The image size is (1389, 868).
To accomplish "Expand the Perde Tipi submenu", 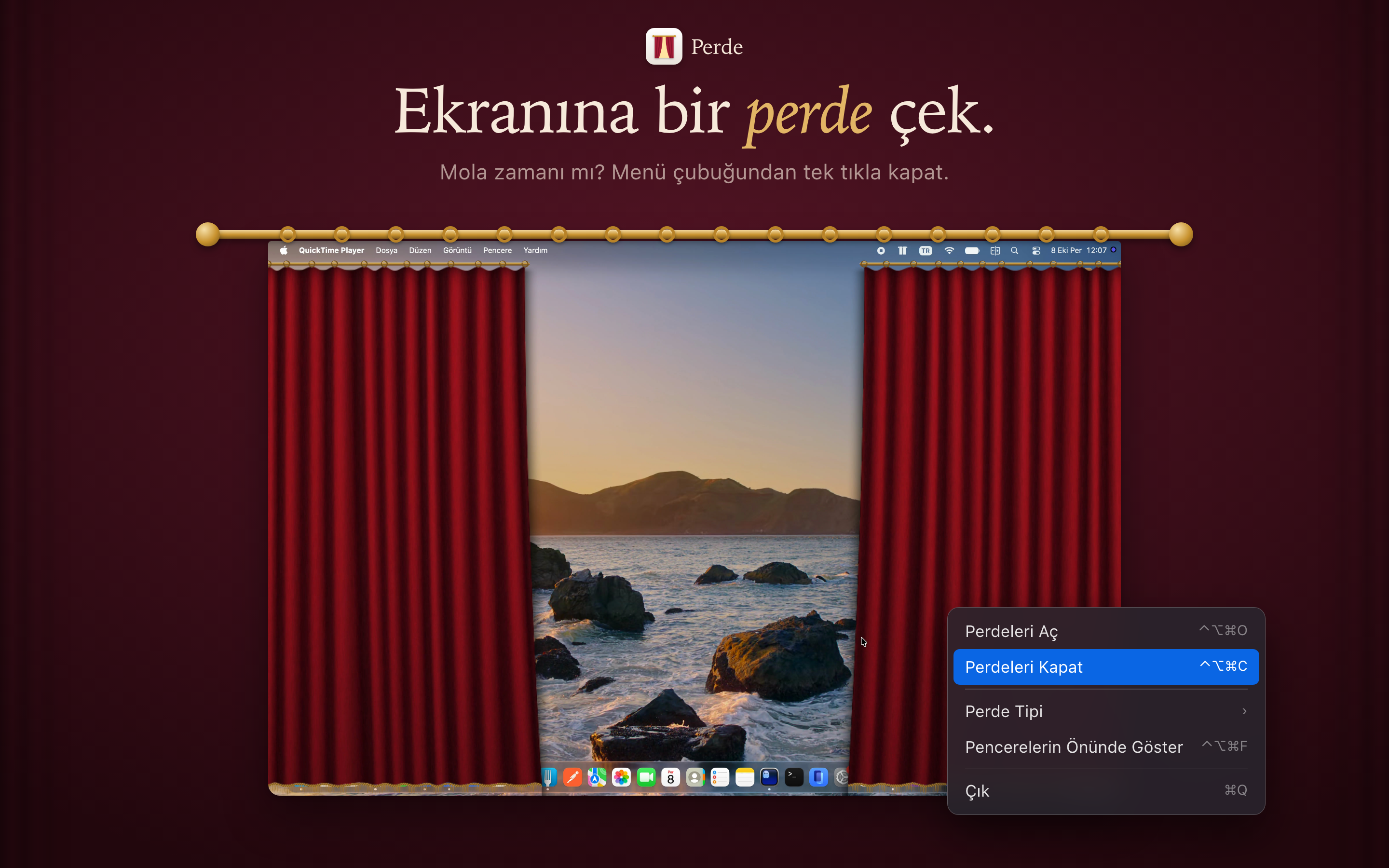I will tap(1105, 711).
